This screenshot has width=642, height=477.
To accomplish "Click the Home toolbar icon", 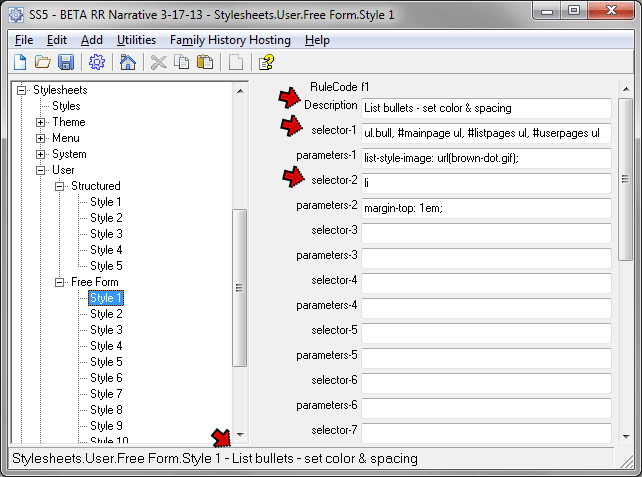I will coord(127,63).
